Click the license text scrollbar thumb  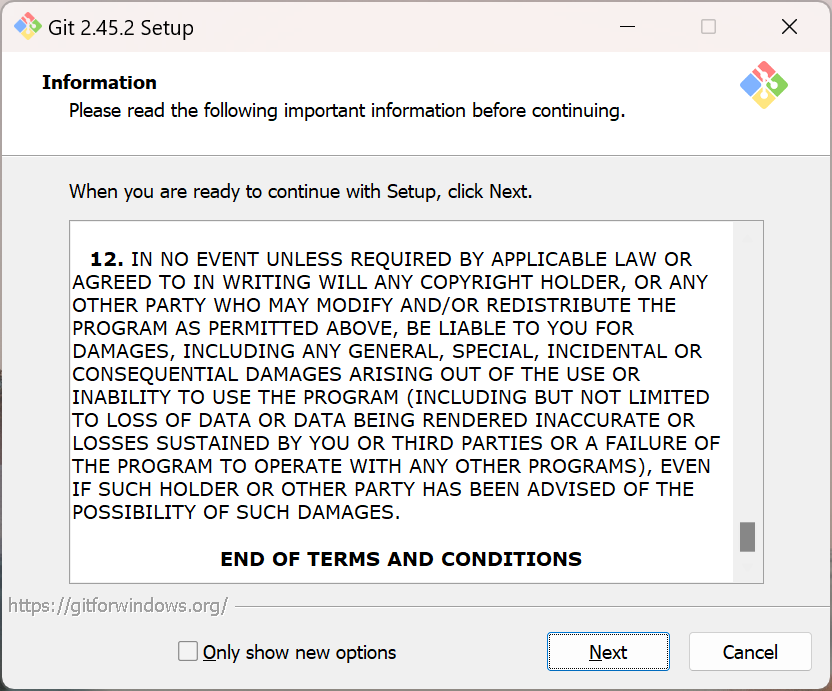click(747, 536)
